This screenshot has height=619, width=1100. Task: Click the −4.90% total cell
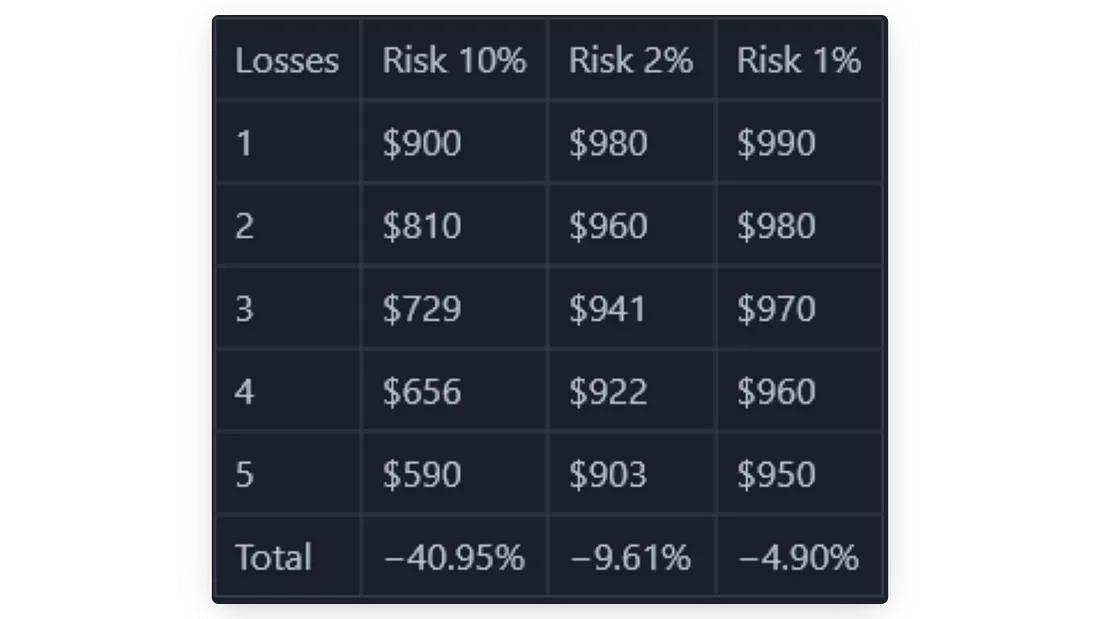pos(798,557)
